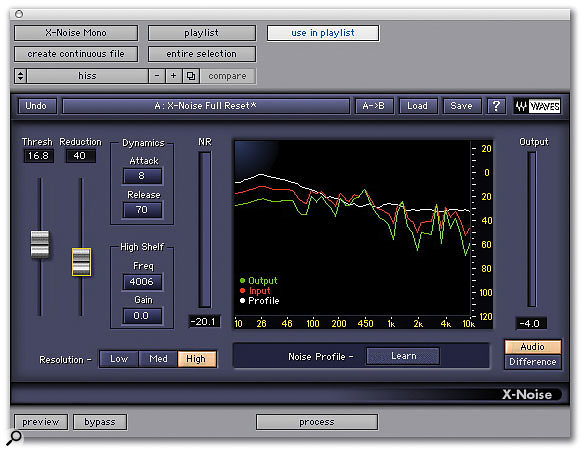Click the Thresh value field 16.8
584x452 pixels.
tap(38, 156)
